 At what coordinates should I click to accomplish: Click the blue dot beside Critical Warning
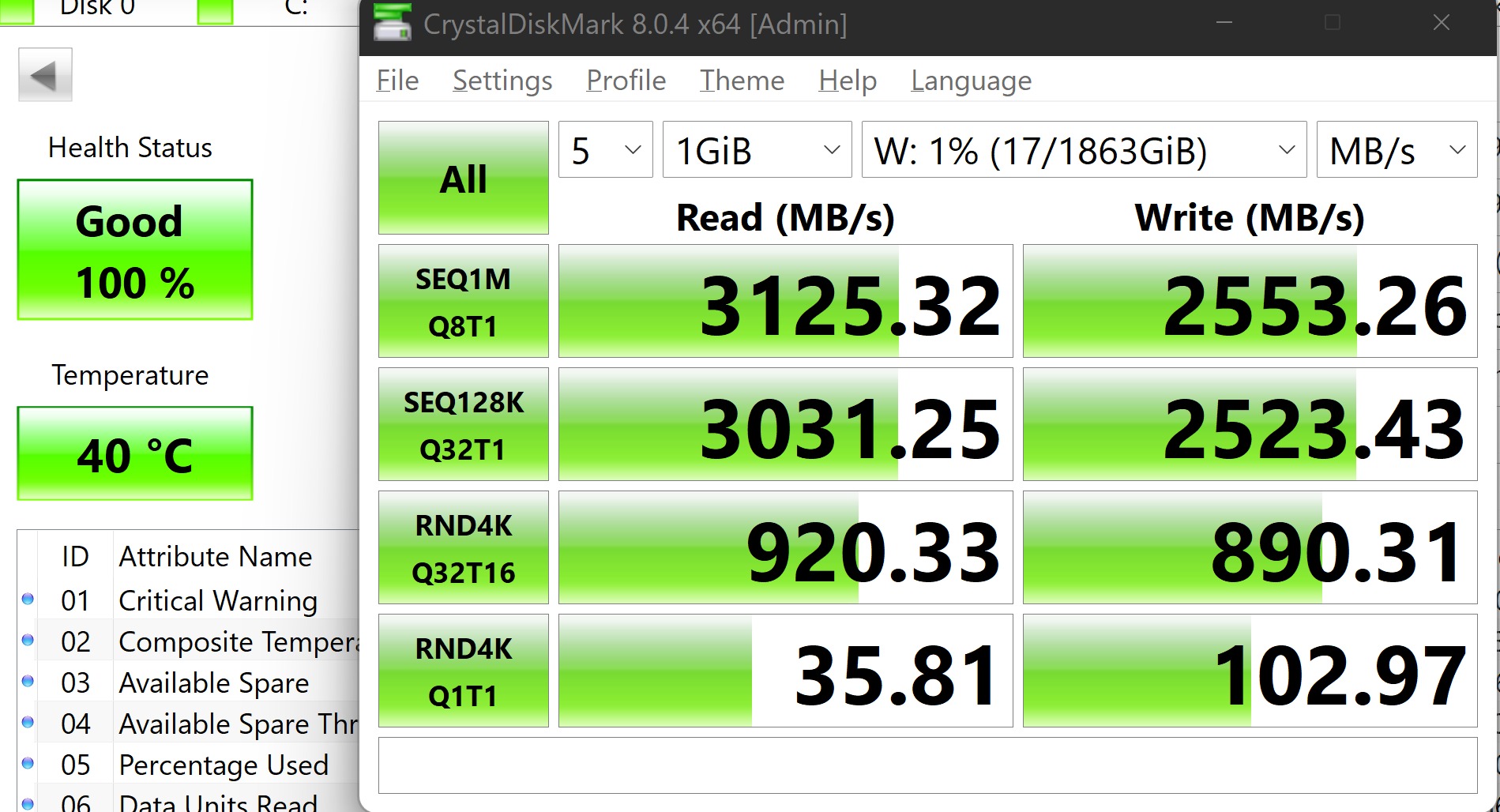pyautogui.click(x=28, y=600)
